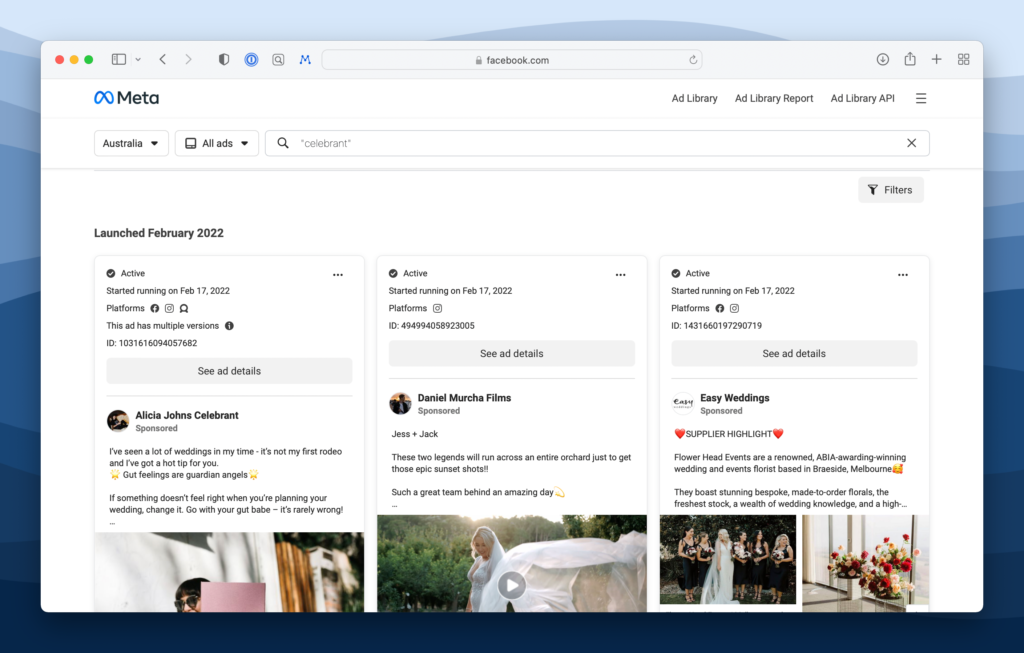Screen dimensions: 1024x653
Task: Play the Daniel Murcha Films wedding video
Action: click(512, 585)
